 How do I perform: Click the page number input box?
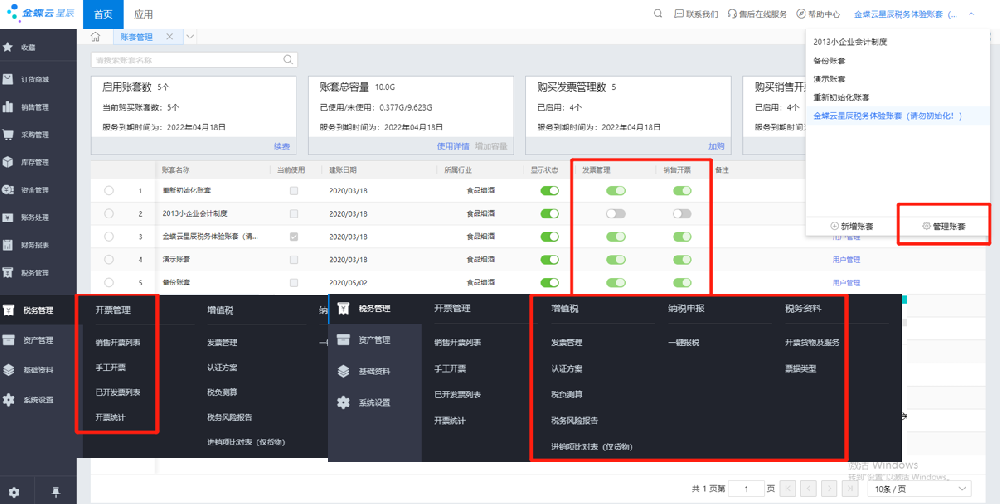coord(746,489)
